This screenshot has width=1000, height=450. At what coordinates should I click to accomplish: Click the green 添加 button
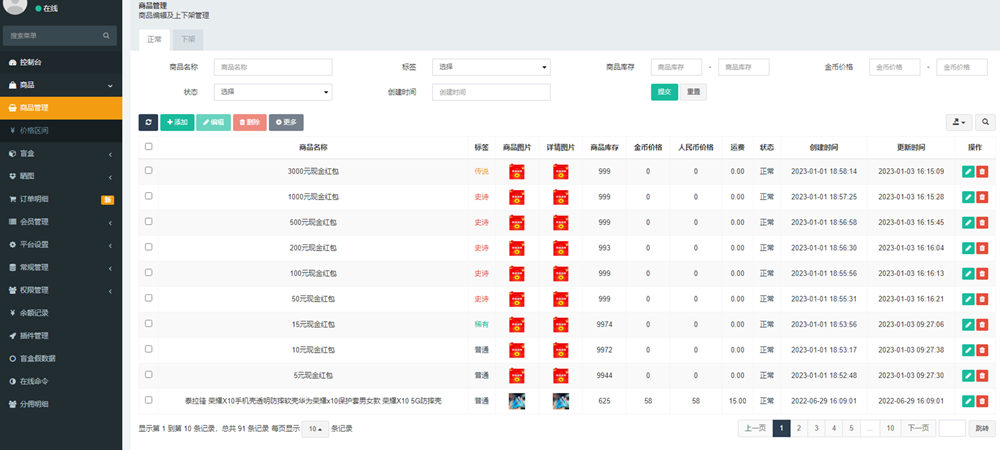177,122
